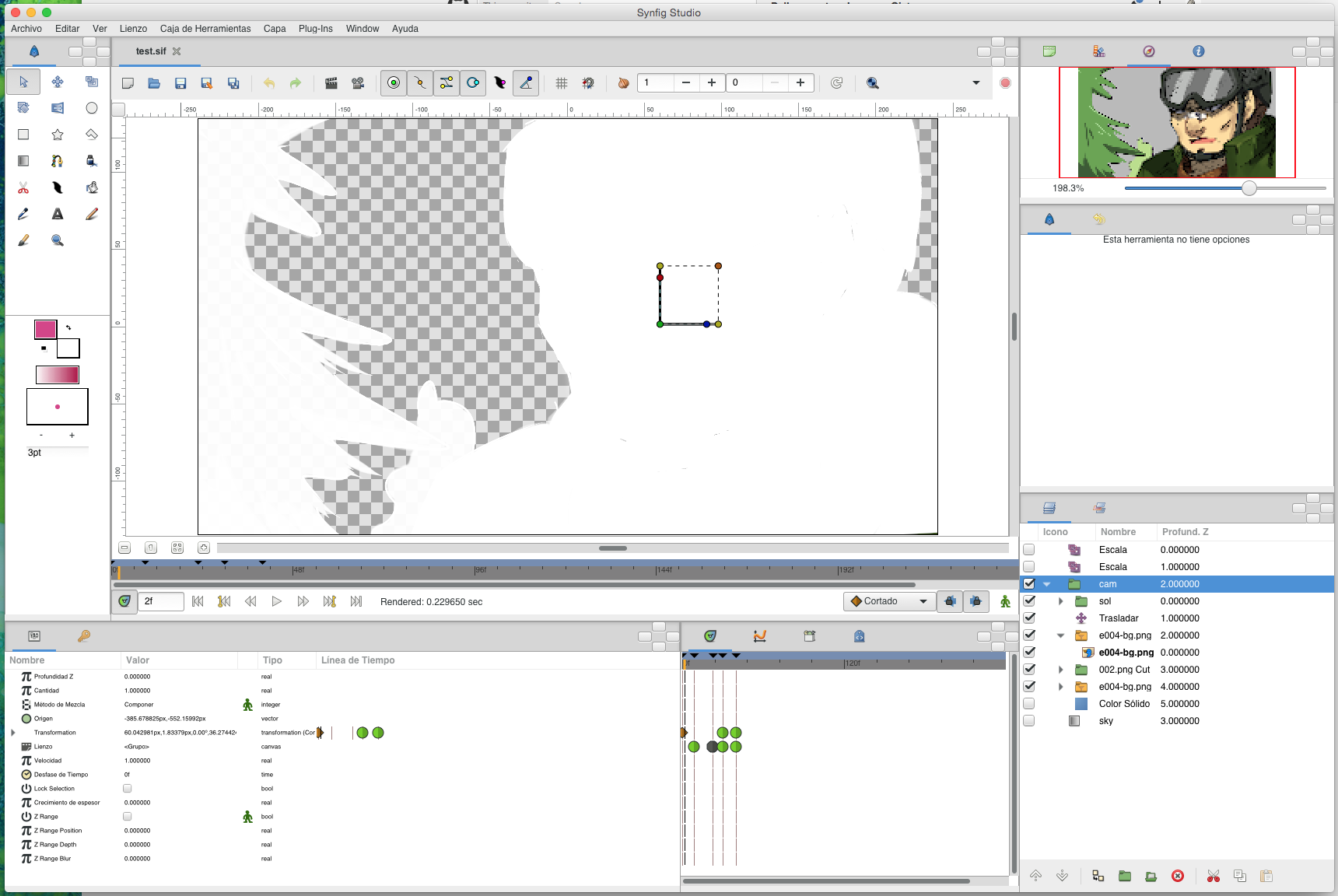The height and width of the screenshot is (896, 1338).
Task: Disable the Trasladar layer checkbox
Action: (1029, 618)
